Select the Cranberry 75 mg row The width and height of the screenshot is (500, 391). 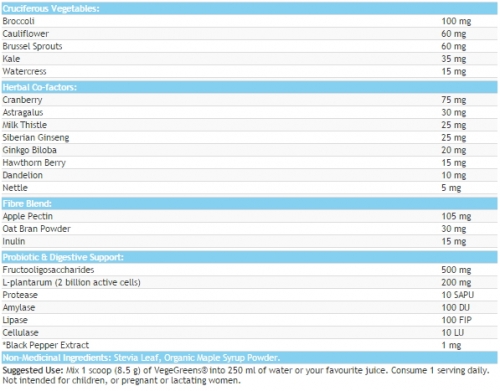tap(250, 100)
